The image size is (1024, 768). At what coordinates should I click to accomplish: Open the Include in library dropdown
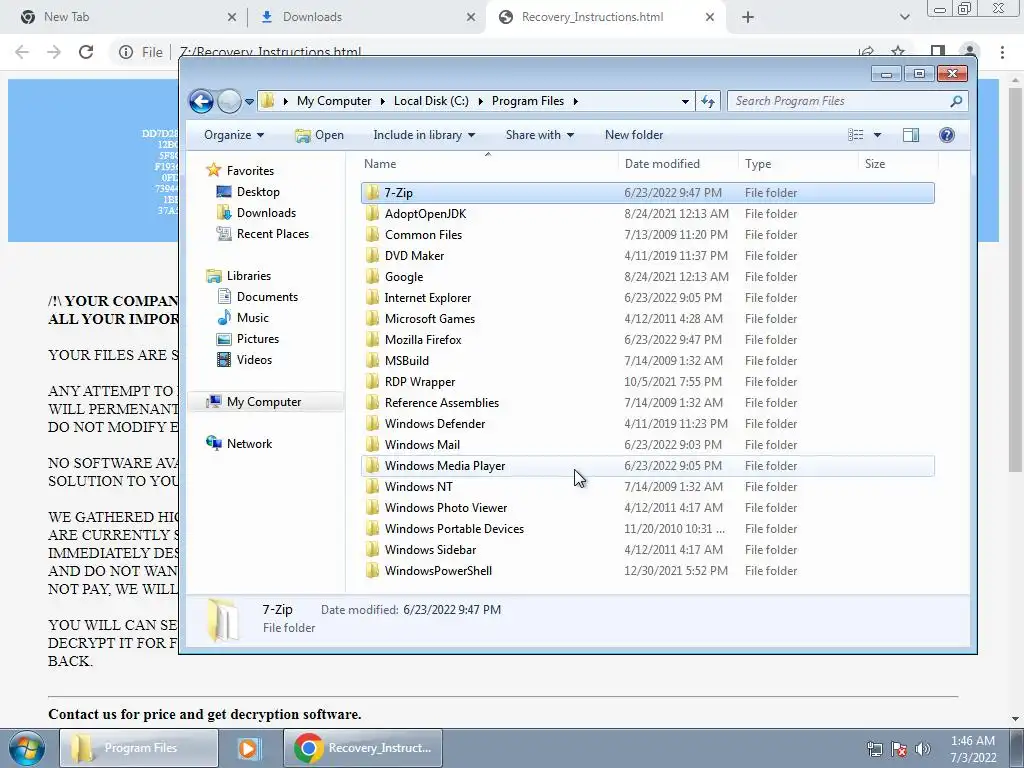(424, 135)
